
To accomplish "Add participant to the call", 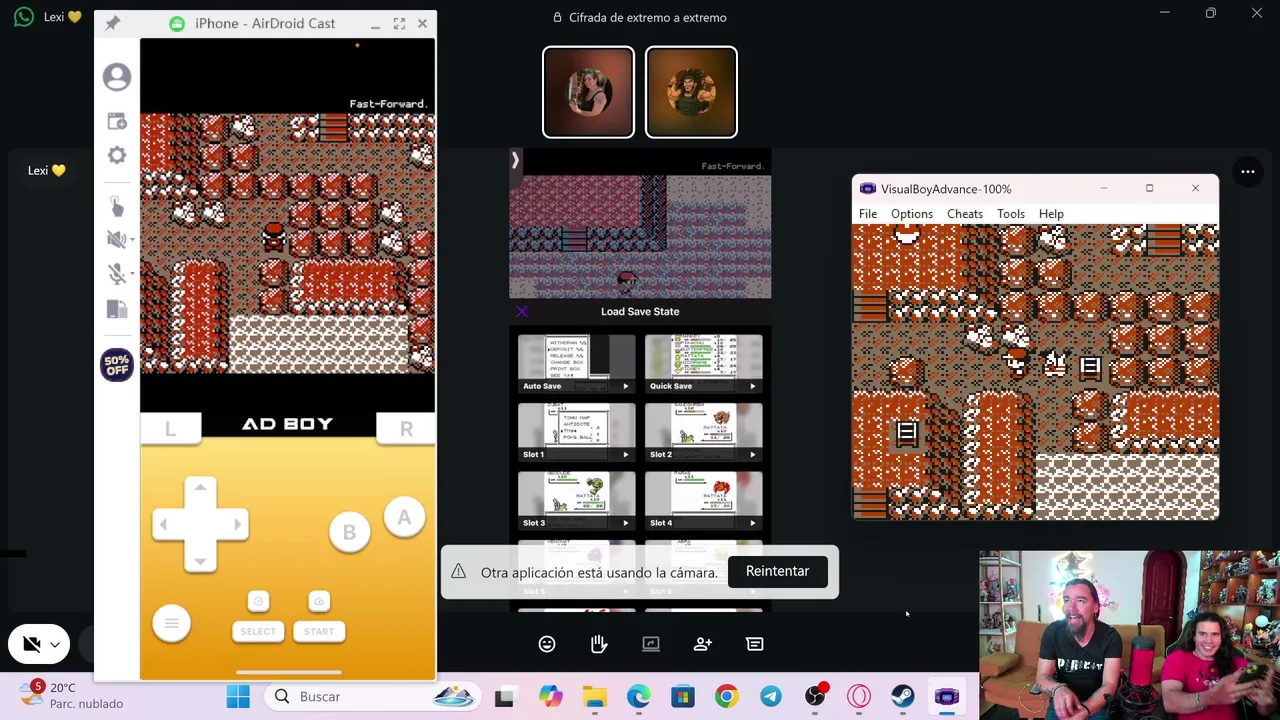I will [x=703, y=644].
